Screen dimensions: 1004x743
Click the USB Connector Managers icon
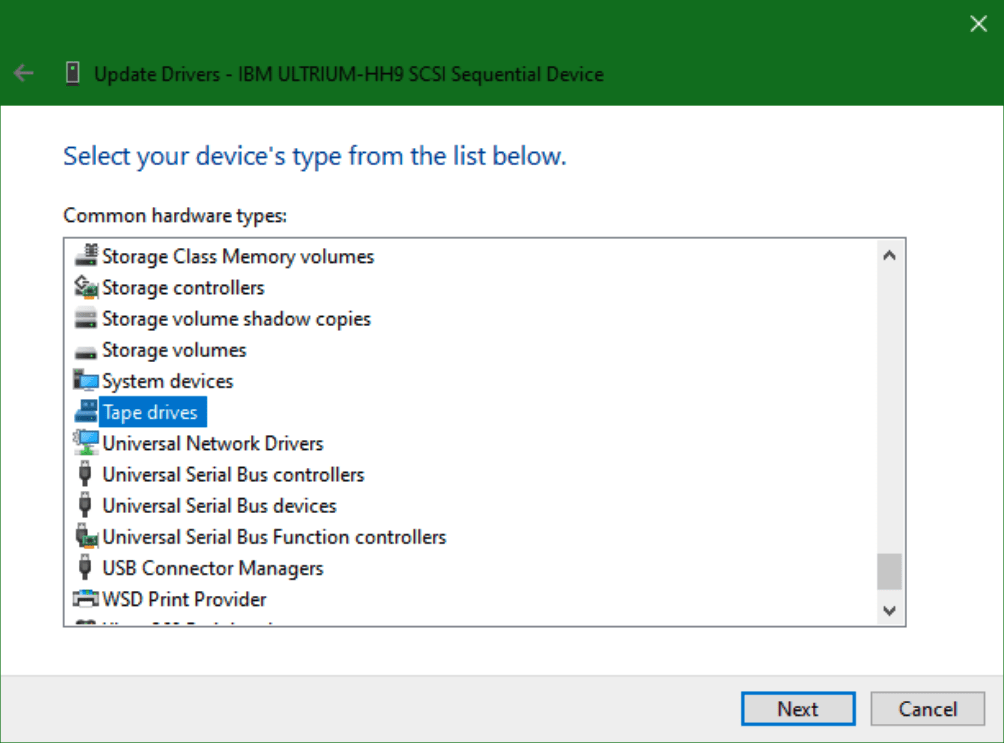pos(87,568)
